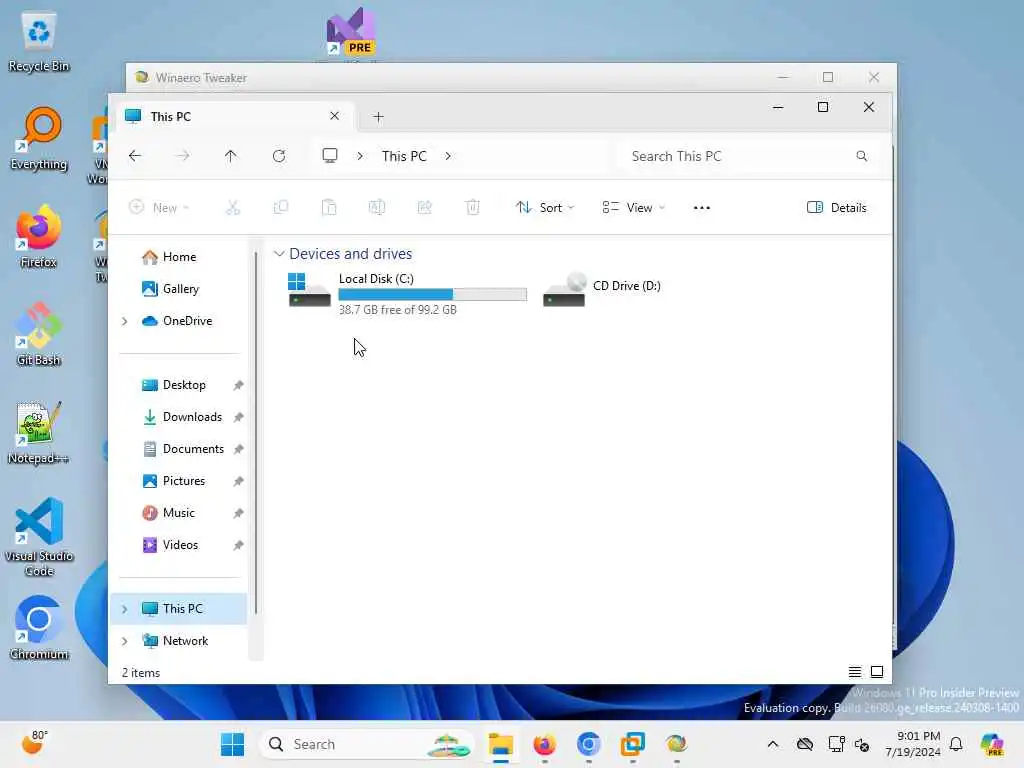Close the This PC tab

click(x=334, y=116)
